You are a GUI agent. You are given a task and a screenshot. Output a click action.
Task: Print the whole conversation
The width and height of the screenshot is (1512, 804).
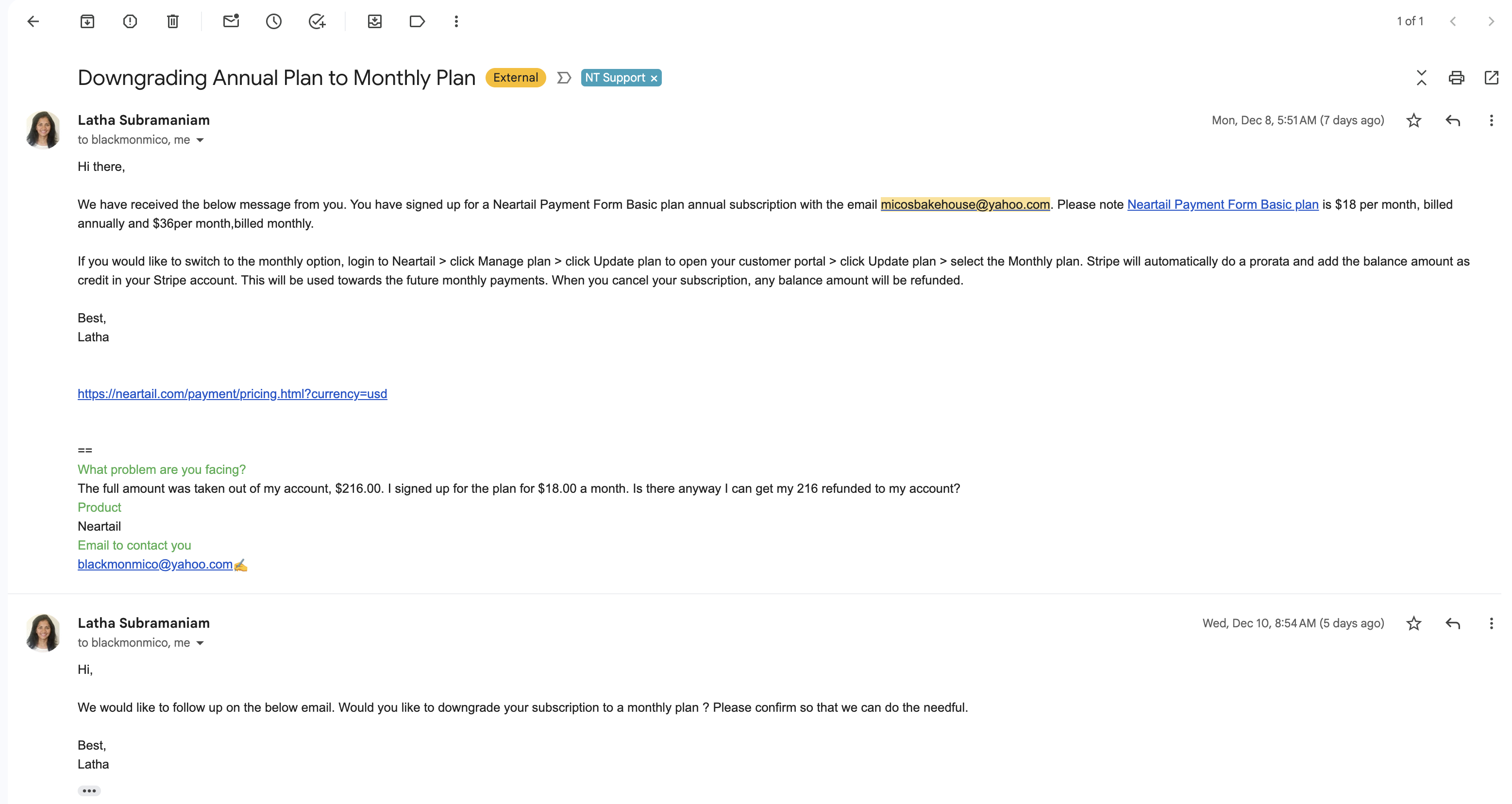[1456, 78]
